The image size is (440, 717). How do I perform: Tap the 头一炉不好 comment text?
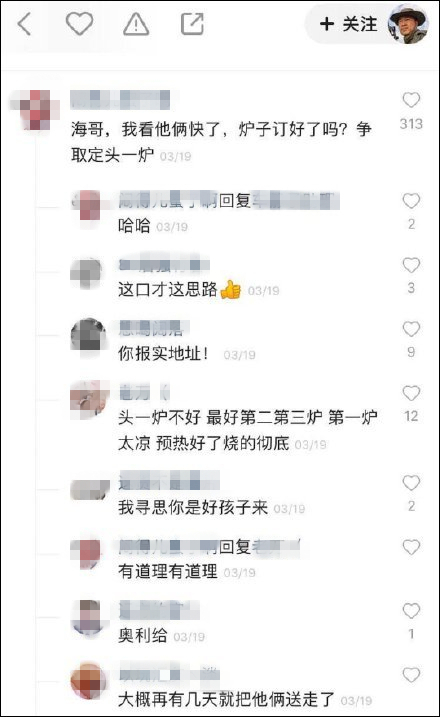coord(247,430)
